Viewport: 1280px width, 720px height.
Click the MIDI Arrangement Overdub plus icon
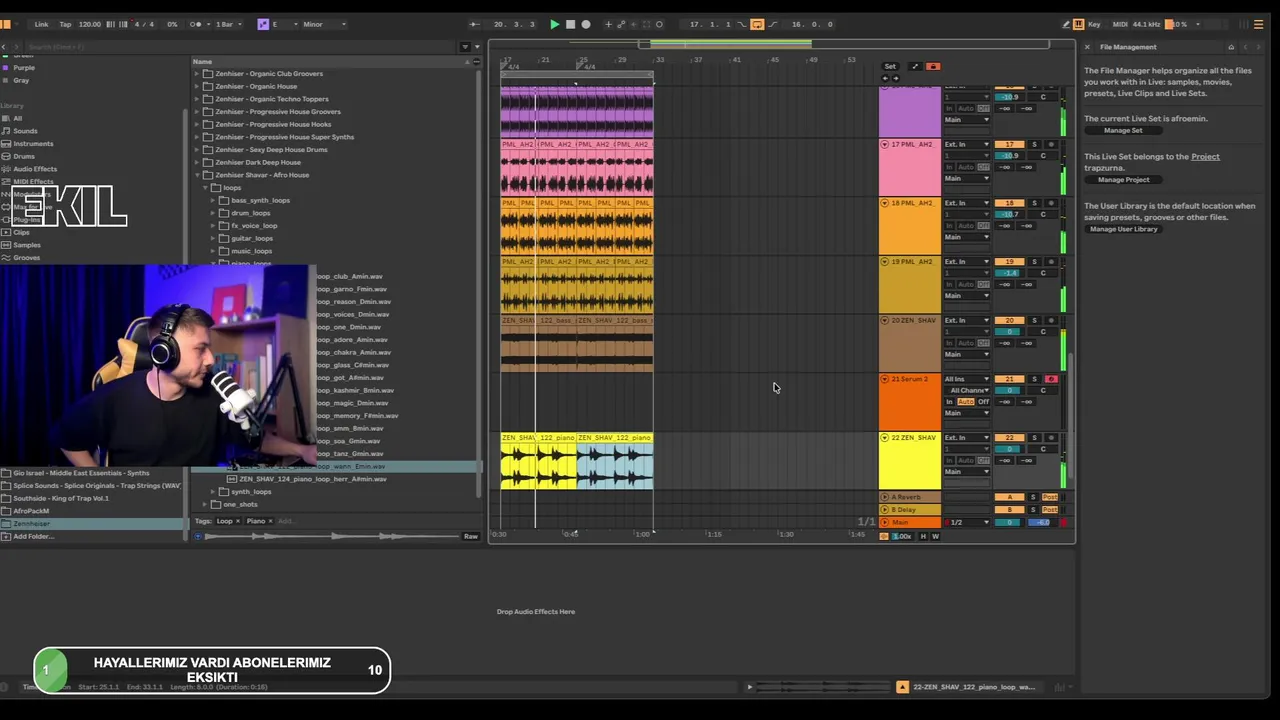pyautogui.click(x=608, y=24)
